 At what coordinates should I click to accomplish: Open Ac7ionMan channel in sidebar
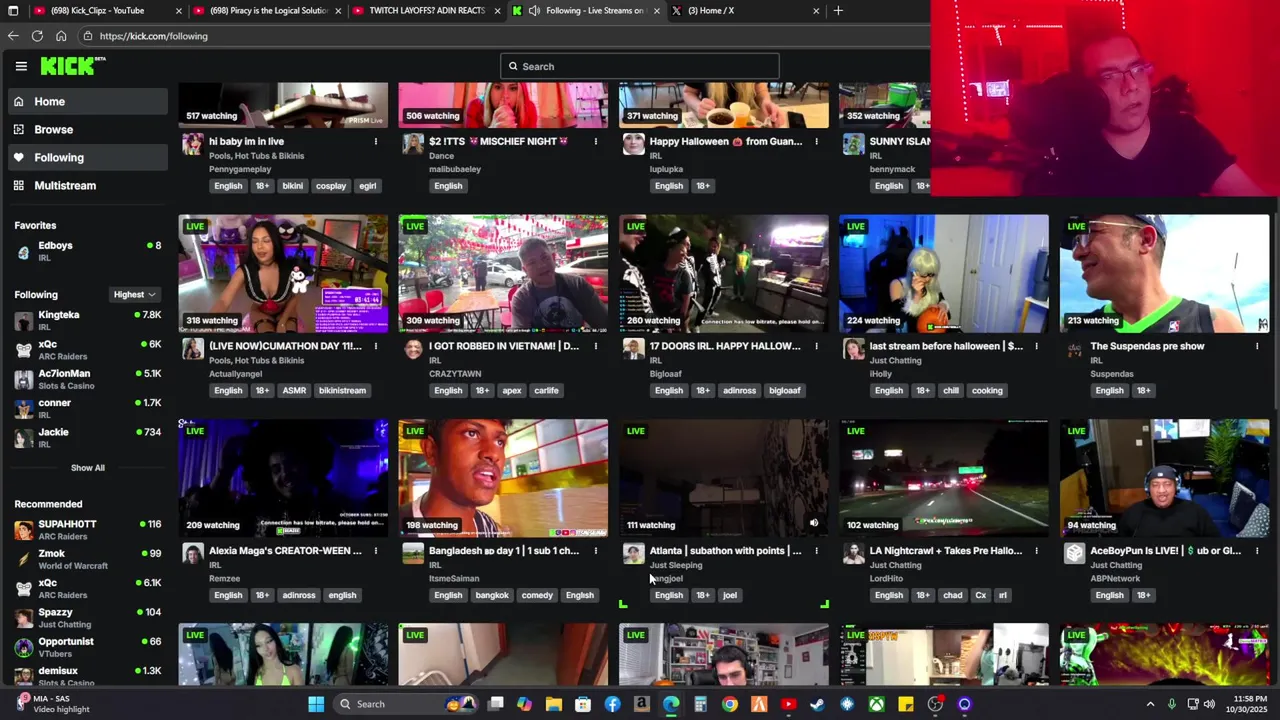[87, 379]
